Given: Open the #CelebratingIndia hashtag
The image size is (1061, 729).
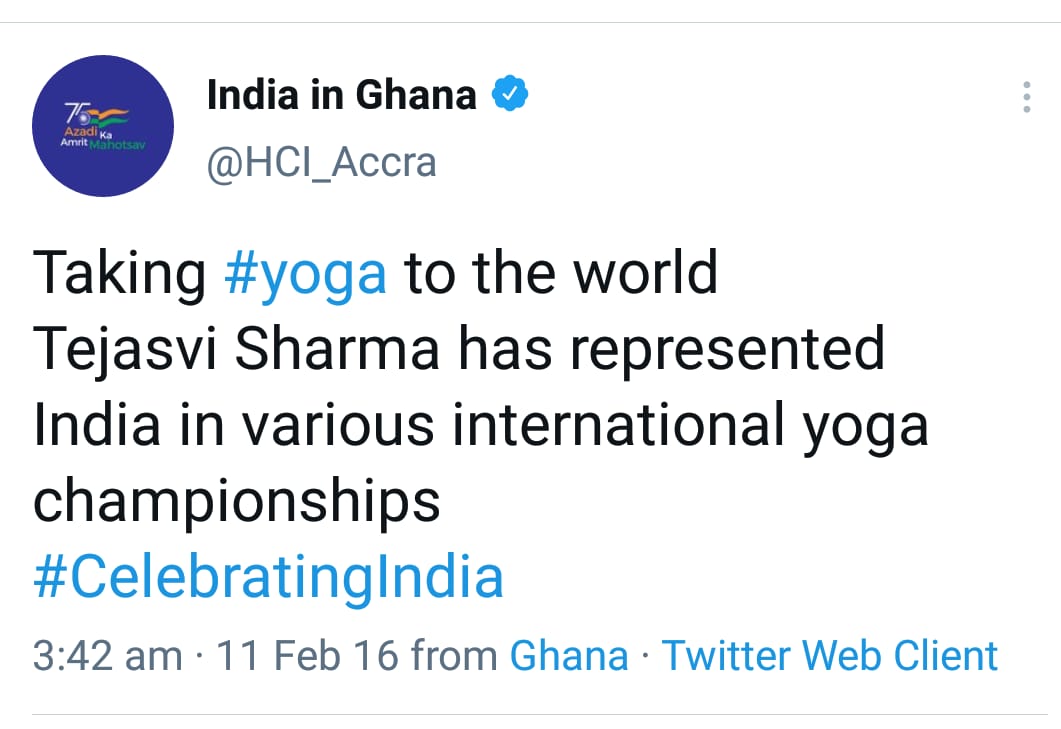Looking at the screenshot, I should tap(269, 577).
